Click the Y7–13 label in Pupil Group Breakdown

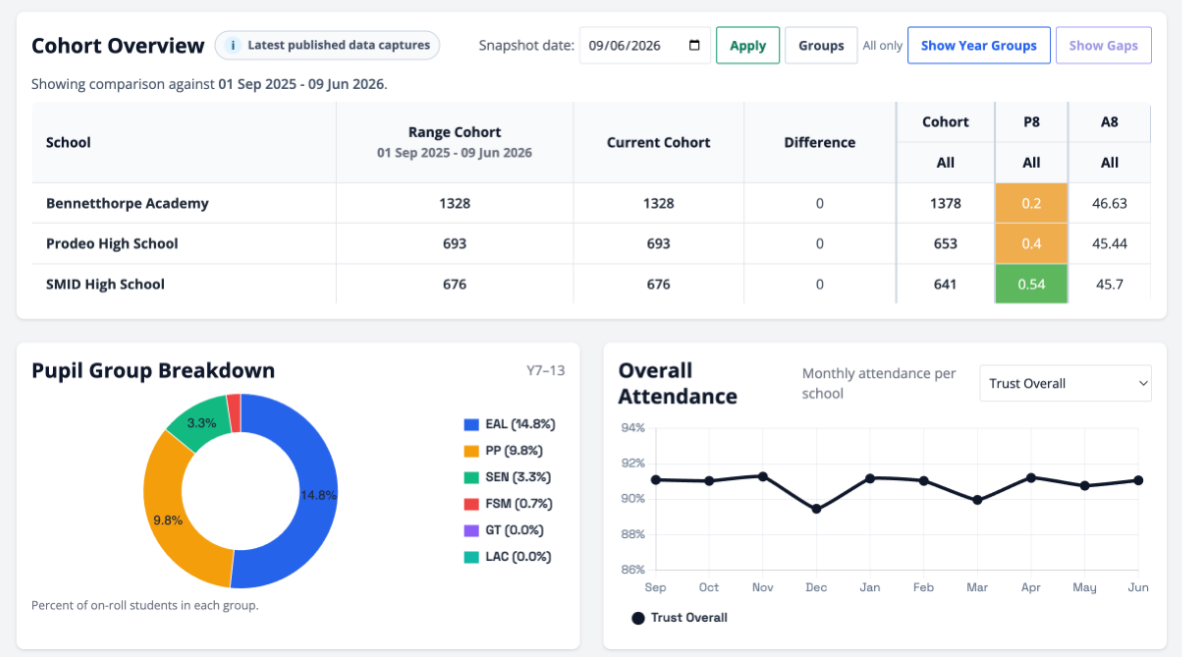545,370
